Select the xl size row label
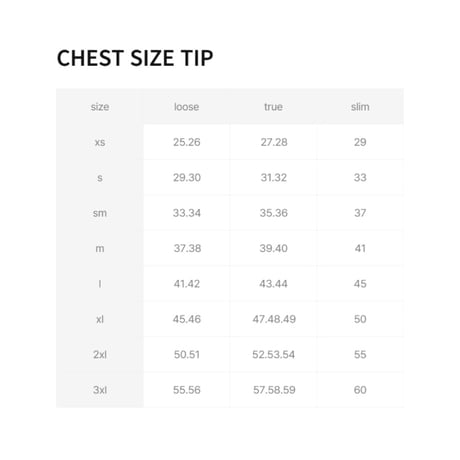 coord(100,319)
